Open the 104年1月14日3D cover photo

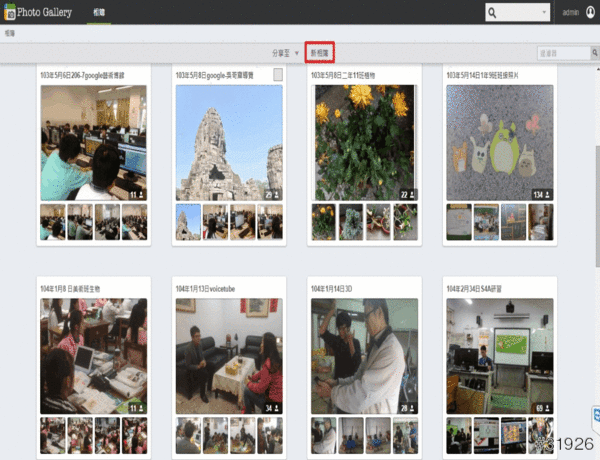[364, 356]
